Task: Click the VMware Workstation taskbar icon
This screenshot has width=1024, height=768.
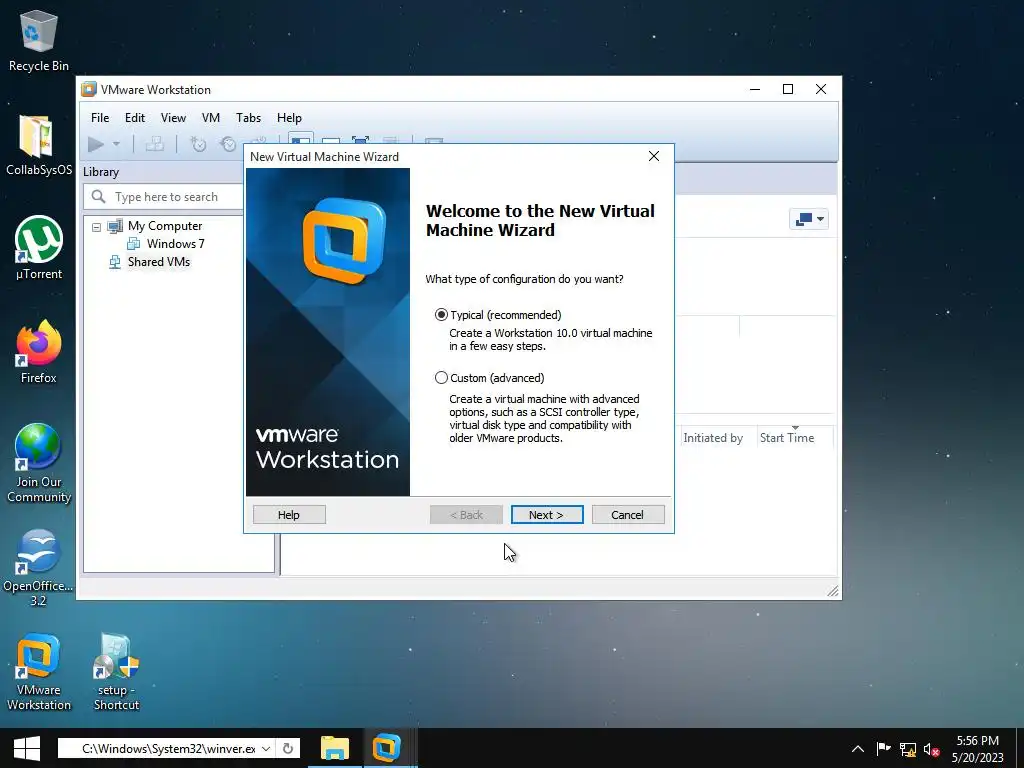Action: click(386, 748)
